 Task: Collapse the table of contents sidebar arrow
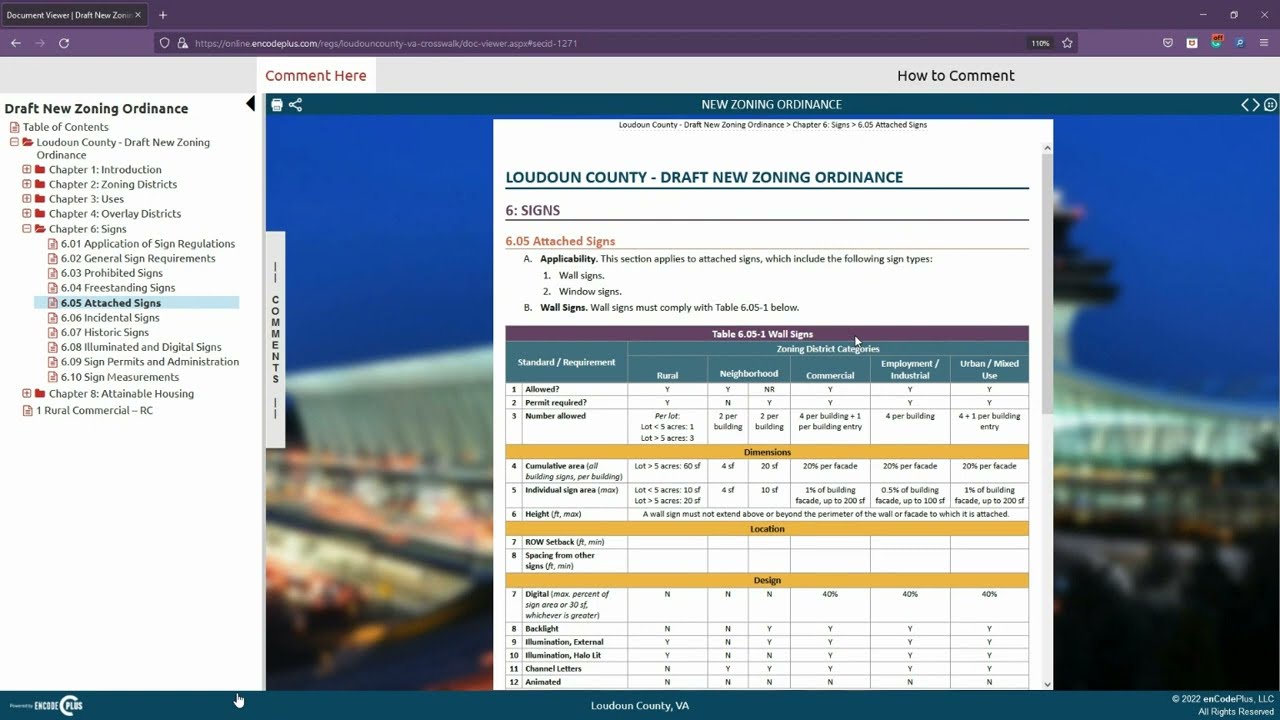250,104
